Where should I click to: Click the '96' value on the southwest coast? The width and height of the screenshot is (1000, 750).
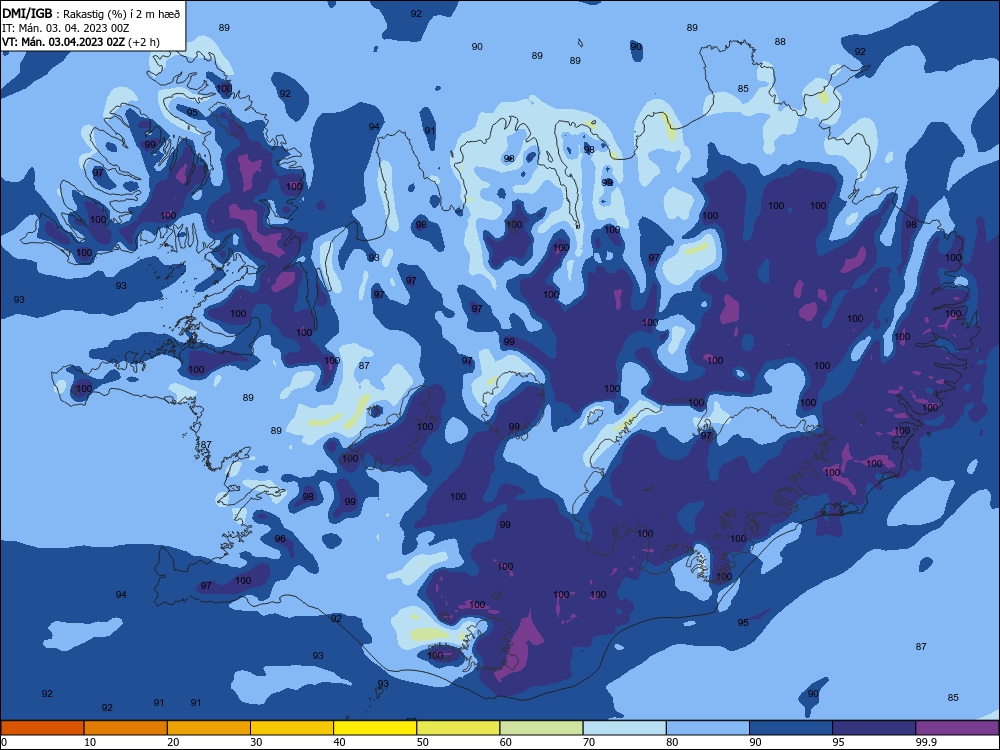[x=280, y=539]
